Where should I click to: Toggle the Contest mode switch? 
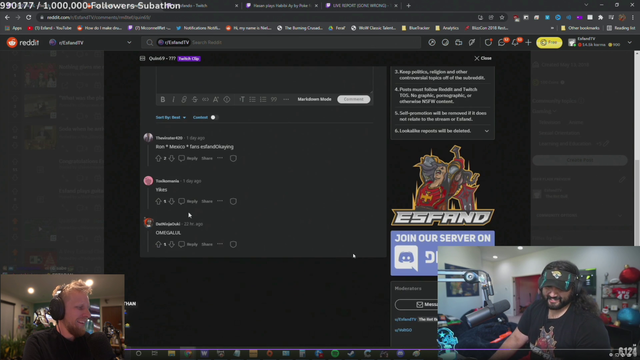click(x=214, y=117)
